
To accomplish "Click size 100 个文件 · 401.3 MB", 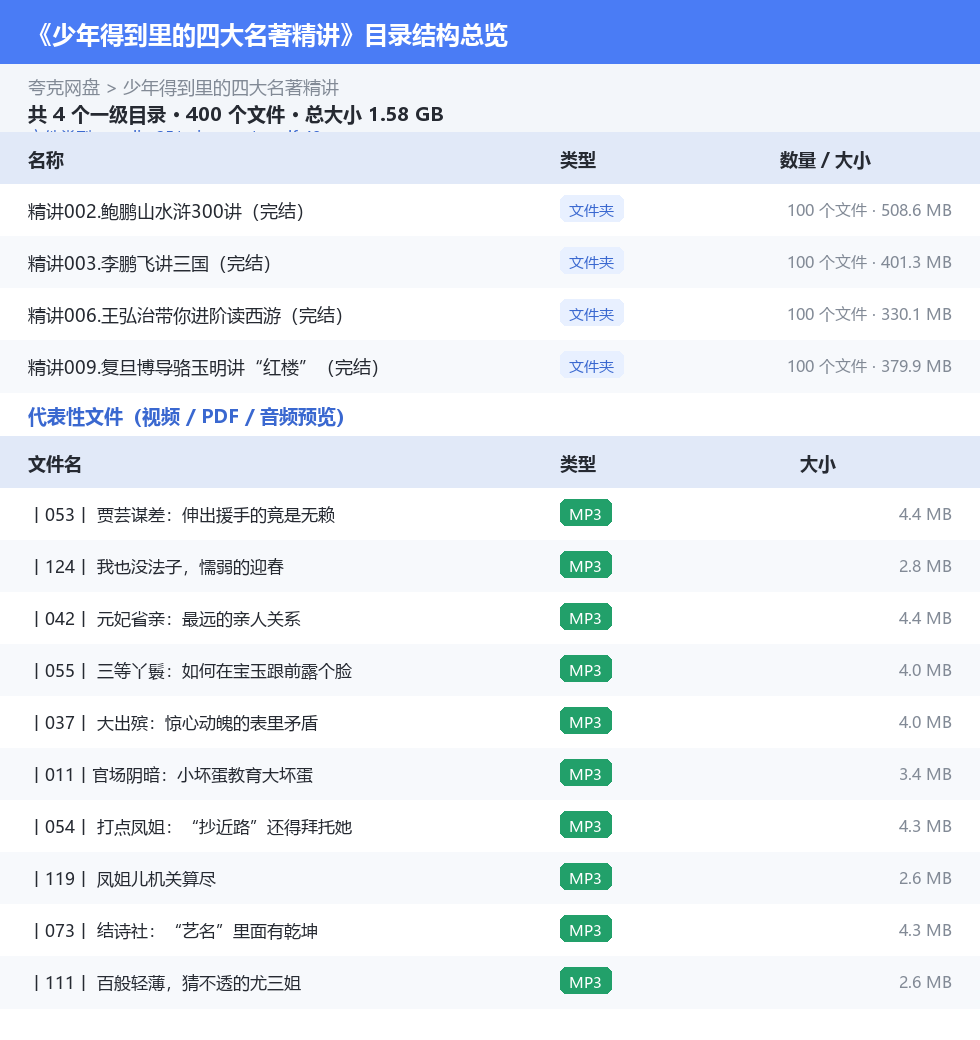I will [869, 261].
